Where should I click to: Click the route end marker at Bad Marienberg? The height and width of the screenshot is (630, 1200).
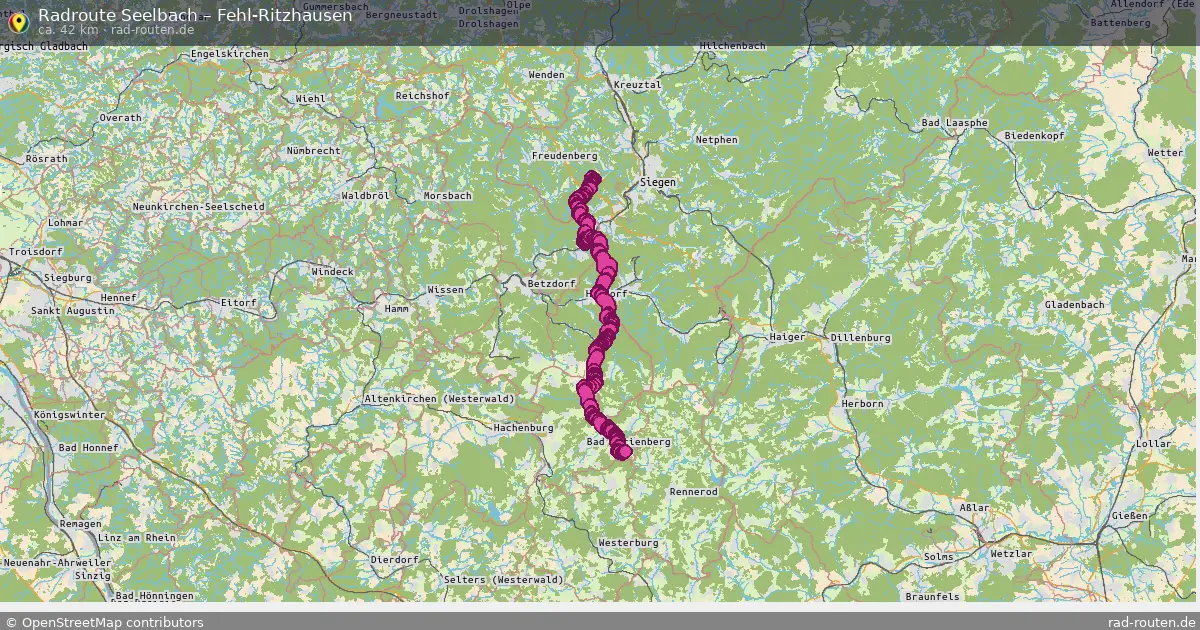coord(624,452)
